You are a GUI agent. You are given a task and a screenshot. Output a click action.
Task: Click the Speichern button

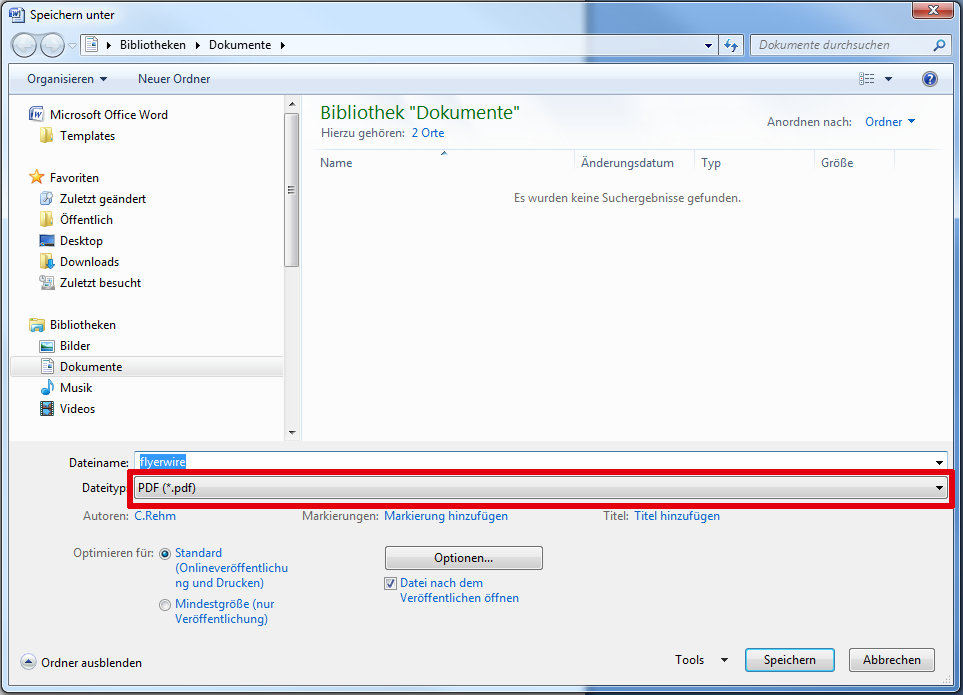(x=790, y=660)
